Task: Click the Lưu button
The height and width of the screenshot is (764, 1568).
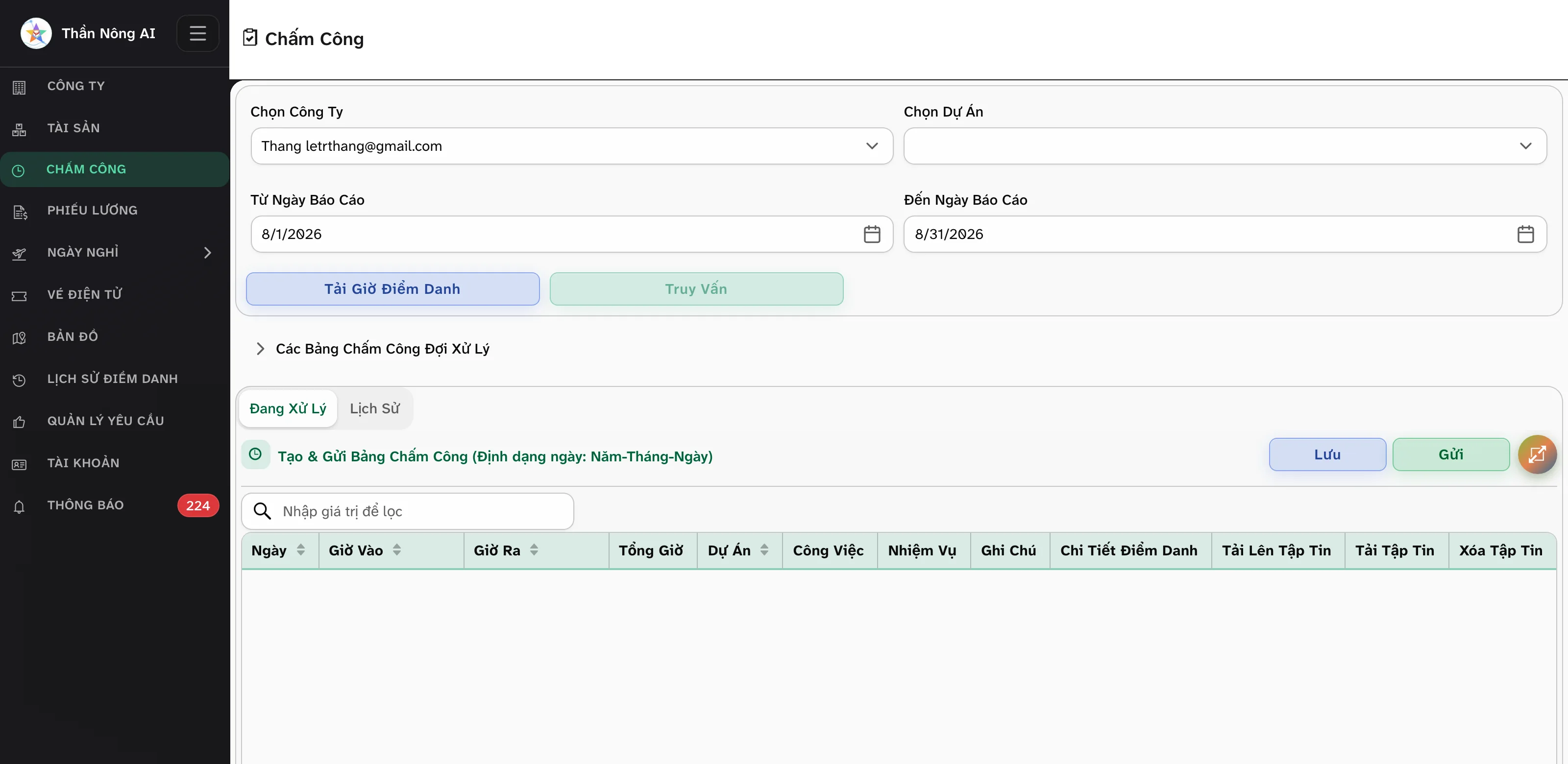Action: coord(1327,454)
